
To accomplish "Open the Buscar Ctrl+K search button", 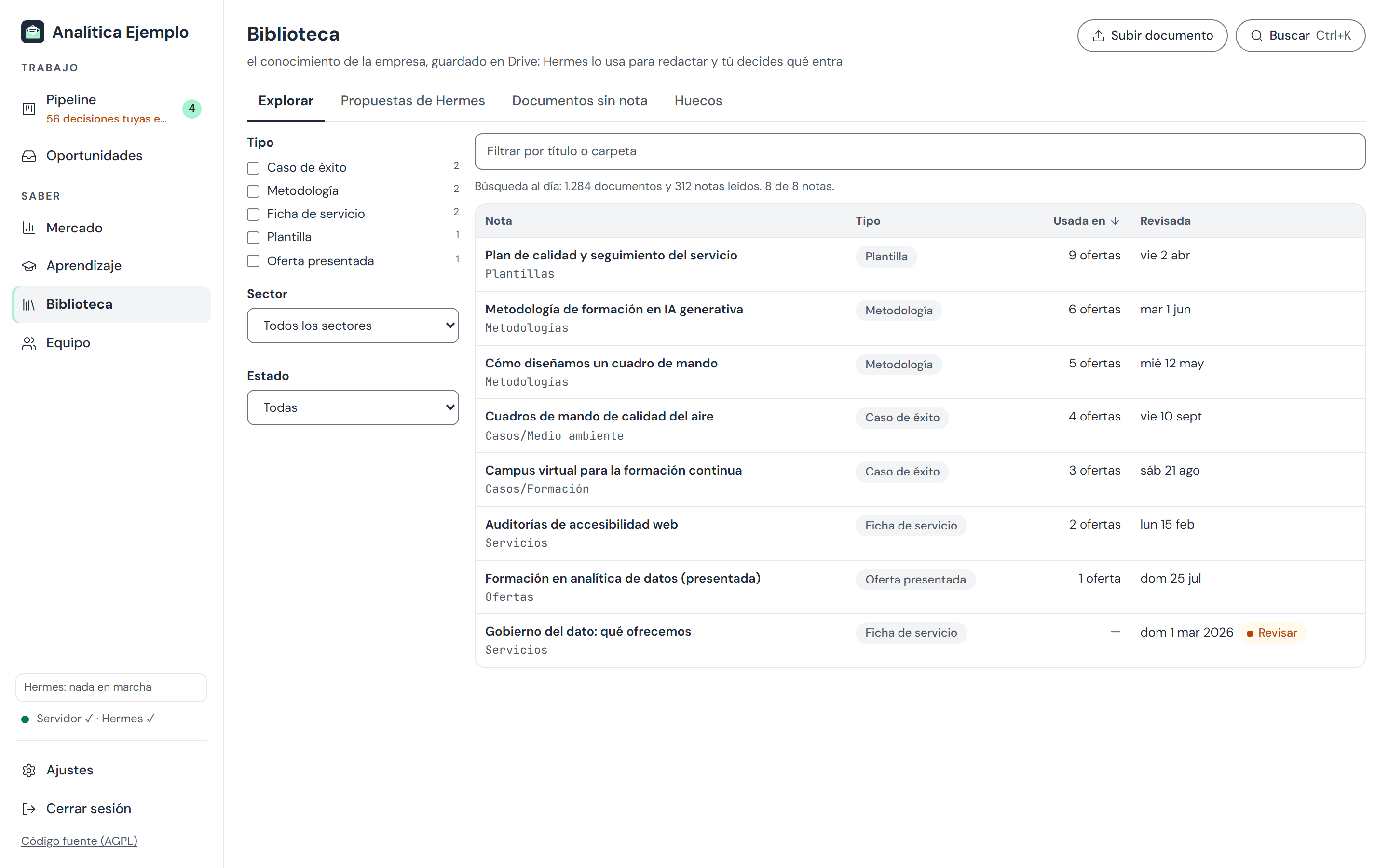I will (x=1300, y=36).
